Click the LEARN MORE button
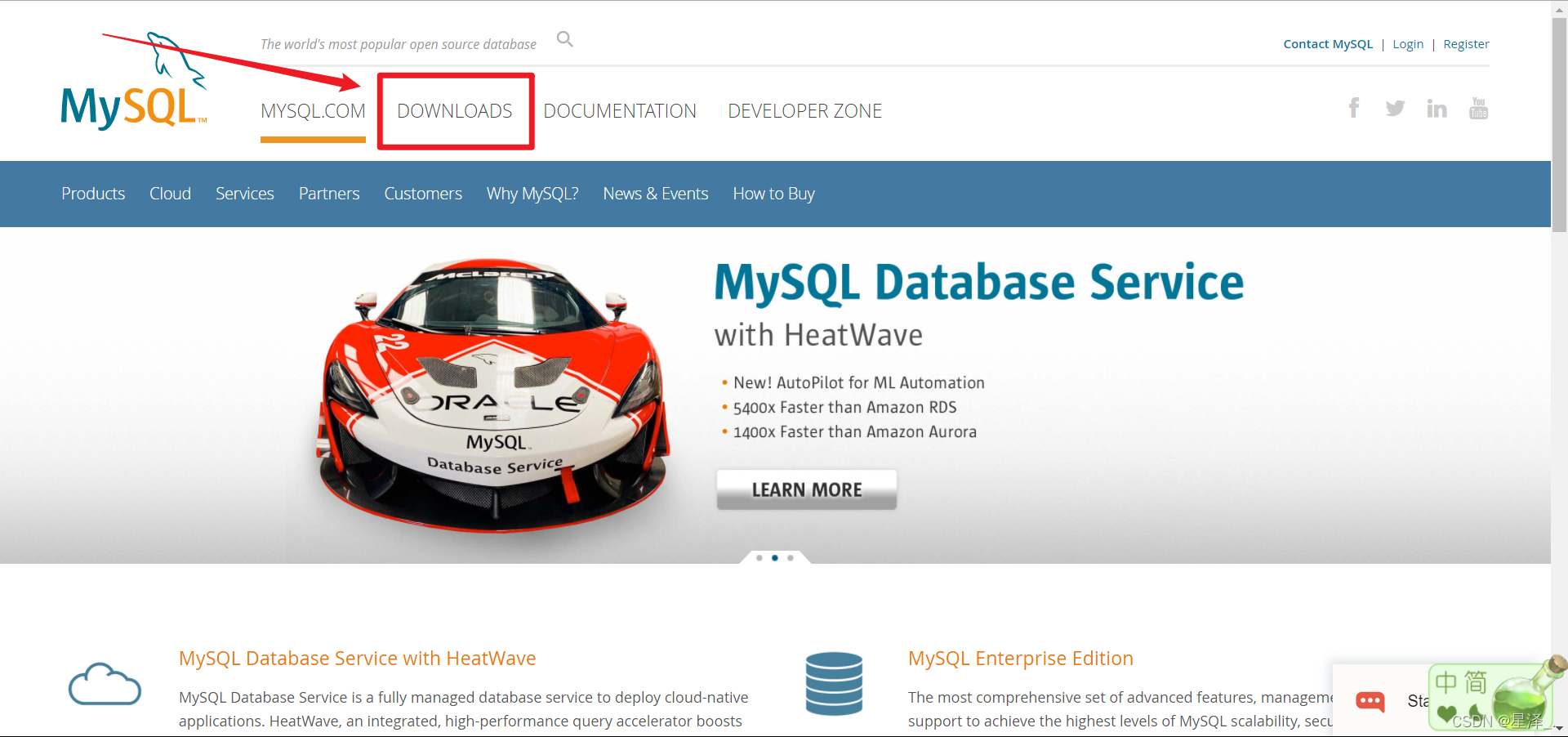Image resolution: width=1568 pixels, height=737 pixels. tap(807, 489)
